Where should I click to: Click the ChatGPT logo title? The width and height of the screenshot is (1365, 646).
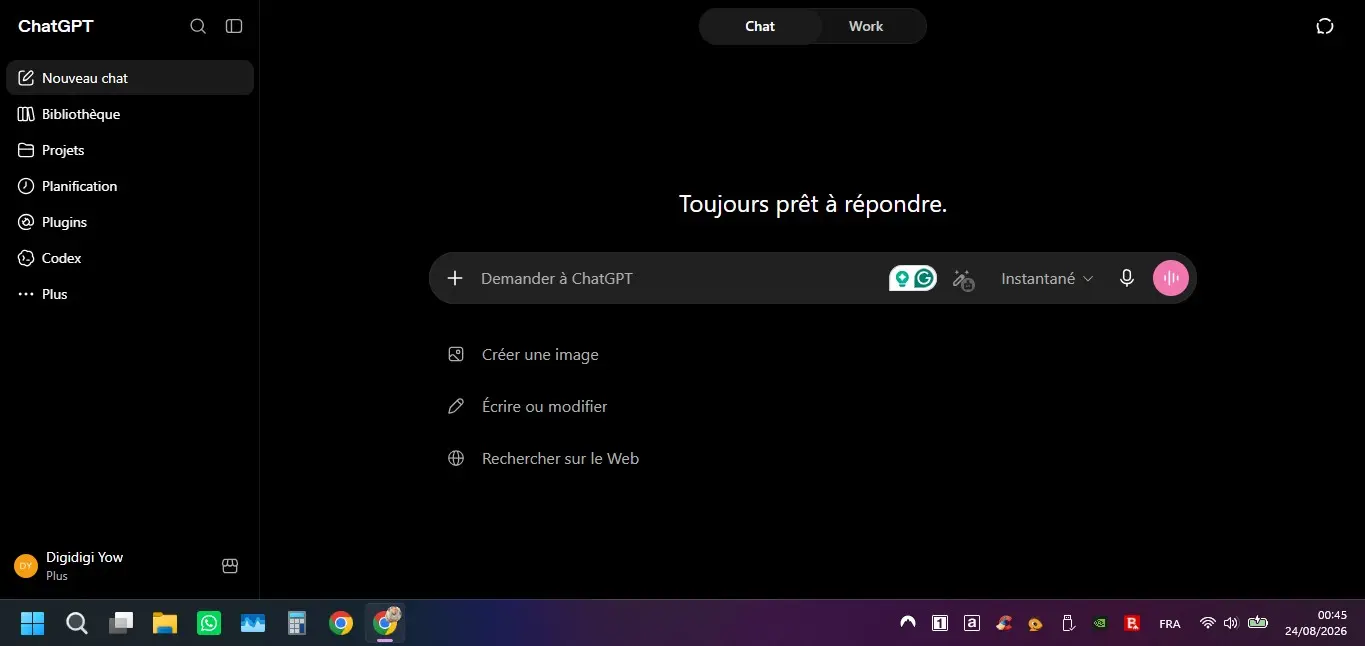coord(56,26)
